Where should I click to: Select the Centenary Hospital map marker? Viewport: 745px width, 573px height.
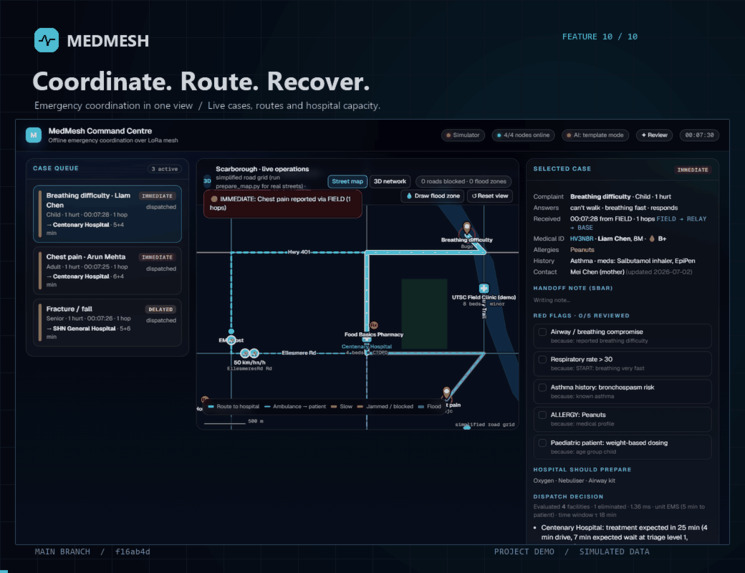[x=367, y=340]
